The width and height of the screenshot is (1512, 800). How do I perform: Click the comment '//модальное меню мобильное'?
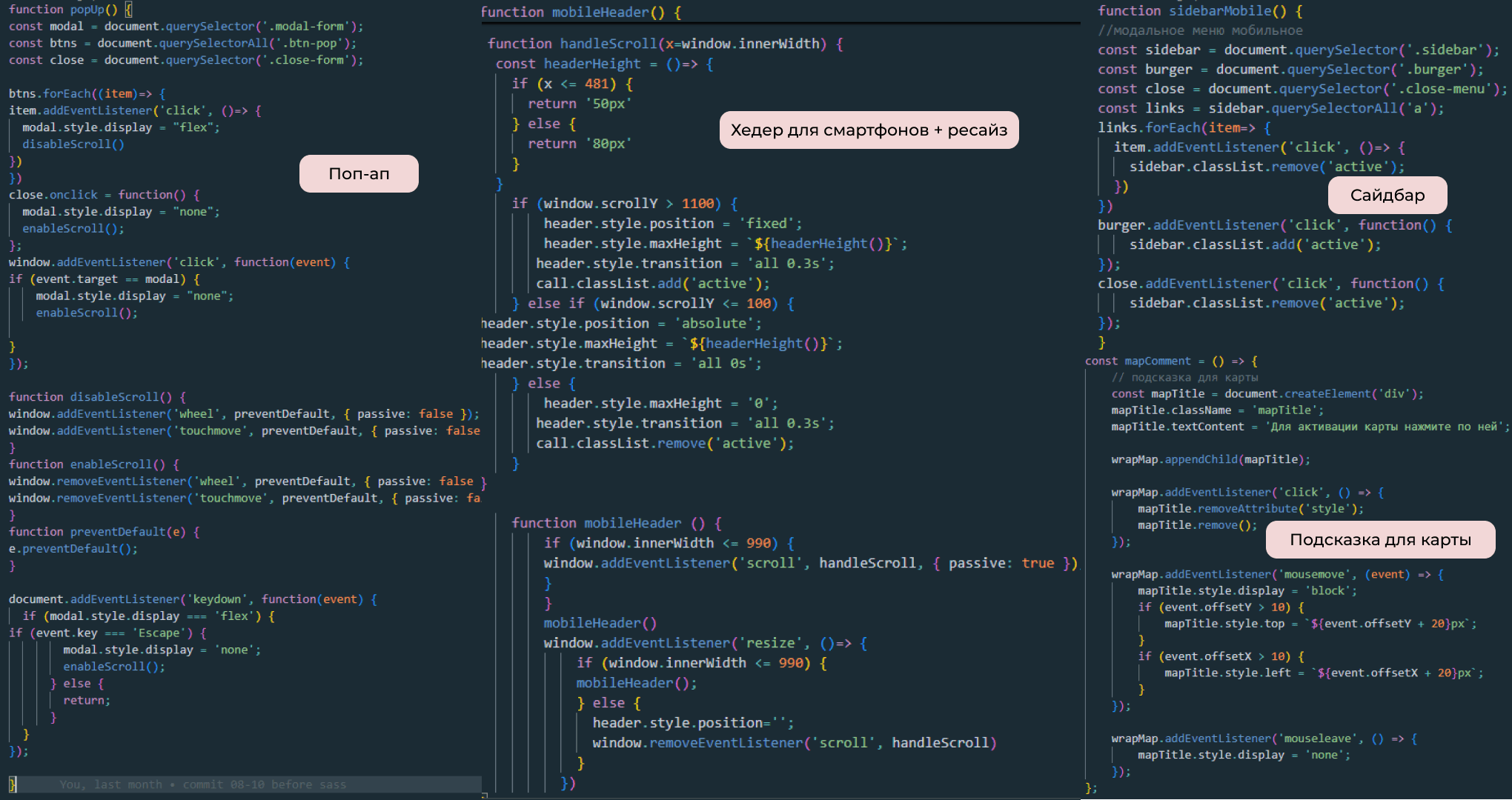1200,30
